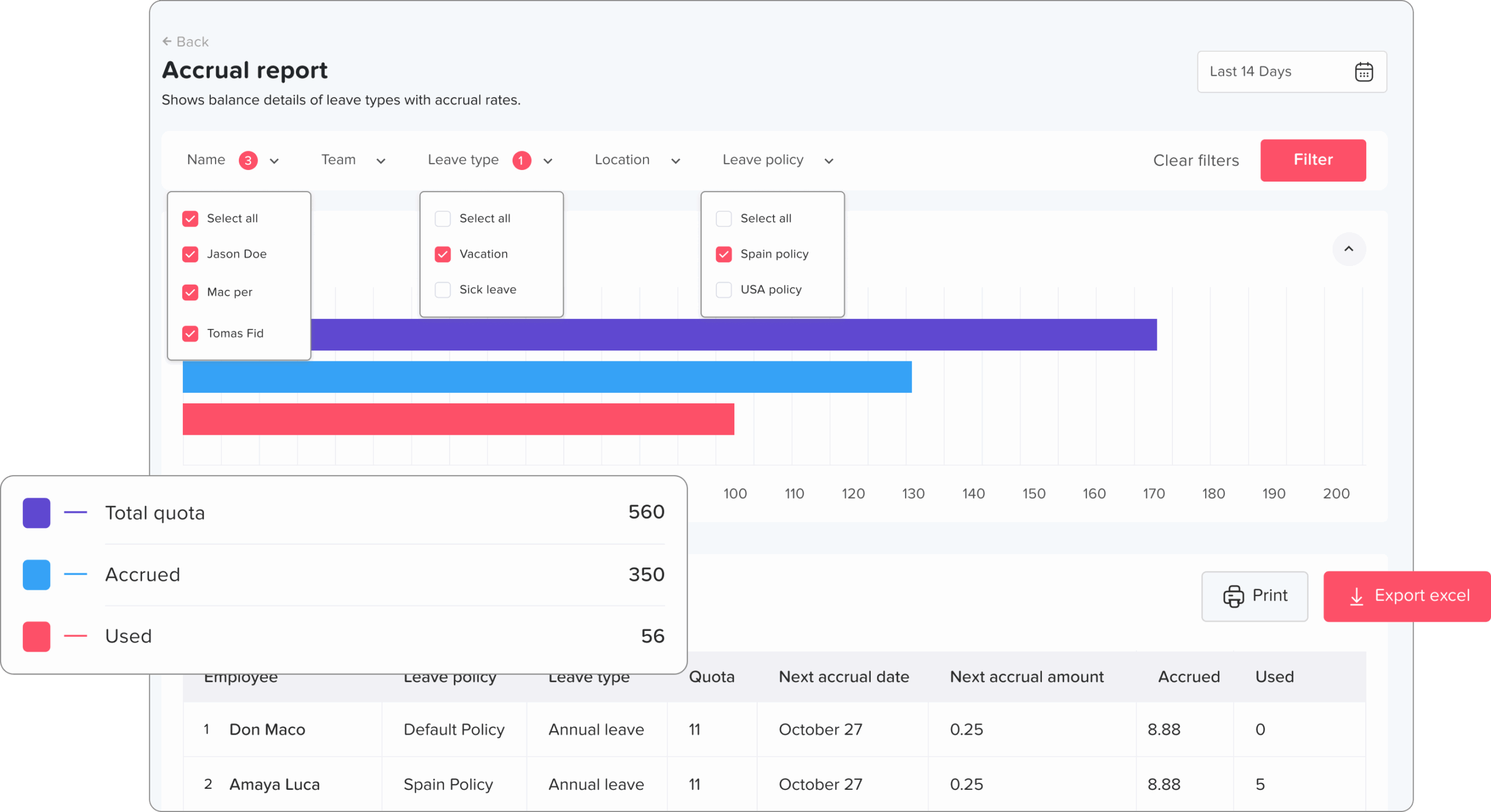Collapse the chart with the up chevron
This screenshot has width=1491, height=812.
(1348, 249)
